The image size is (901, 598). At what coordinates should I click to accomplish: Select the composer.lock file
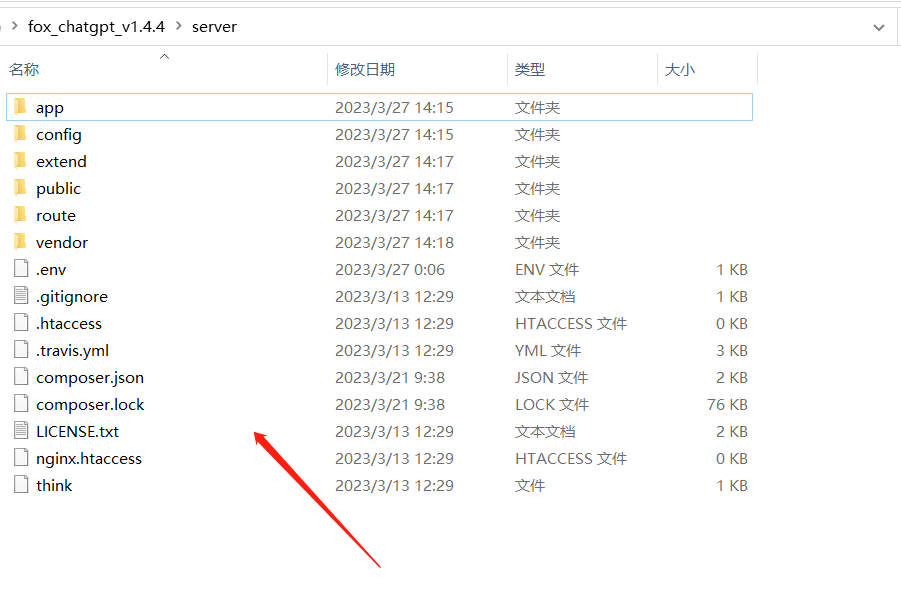(x=90, y=404)
